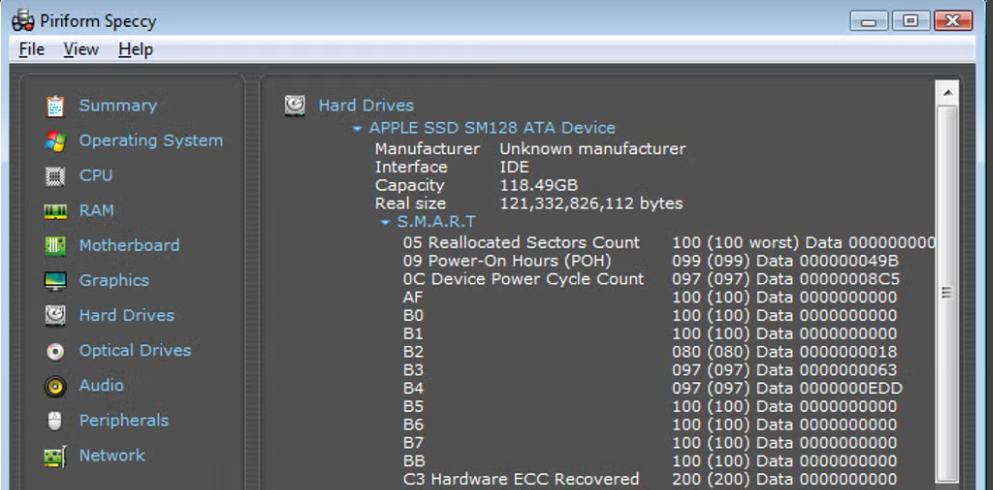
Task: Select the B5 attribute row
Action: click(x=650, y=406)
